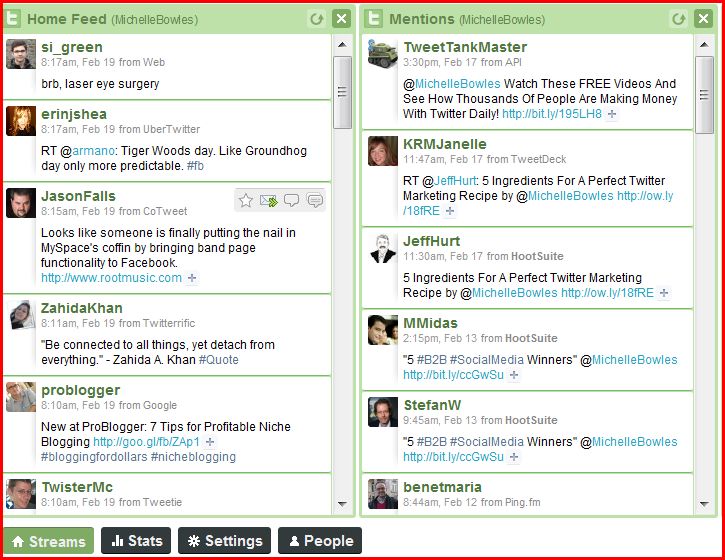Go to the People tab

tap(319, 541)
